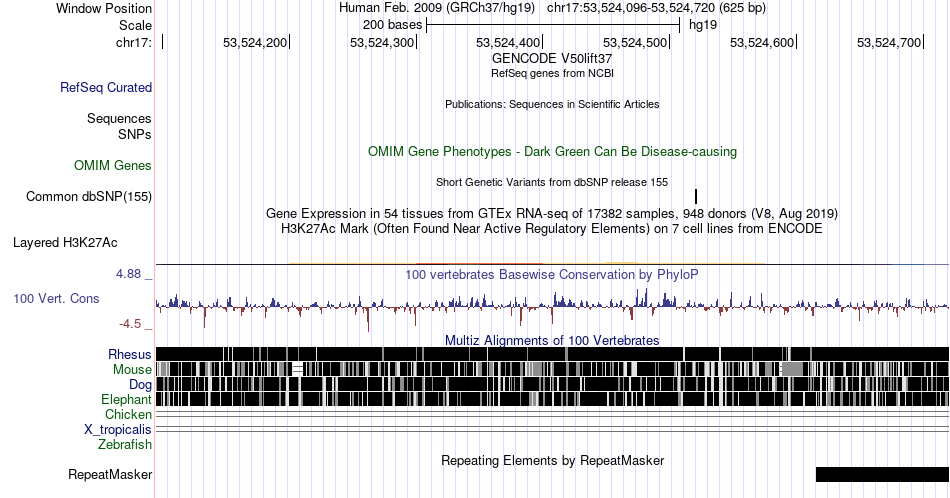Click the 'RefSeq genes from NCBI' title

pyautogui.click(x=552, y=73)
